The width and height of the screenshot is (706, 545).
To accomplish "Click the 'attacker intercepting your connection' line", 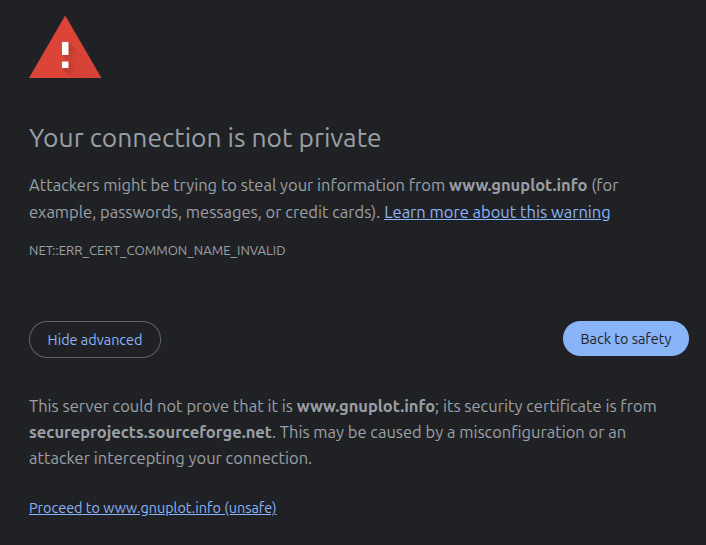I will pyautogui.click(x=170, y=458).
